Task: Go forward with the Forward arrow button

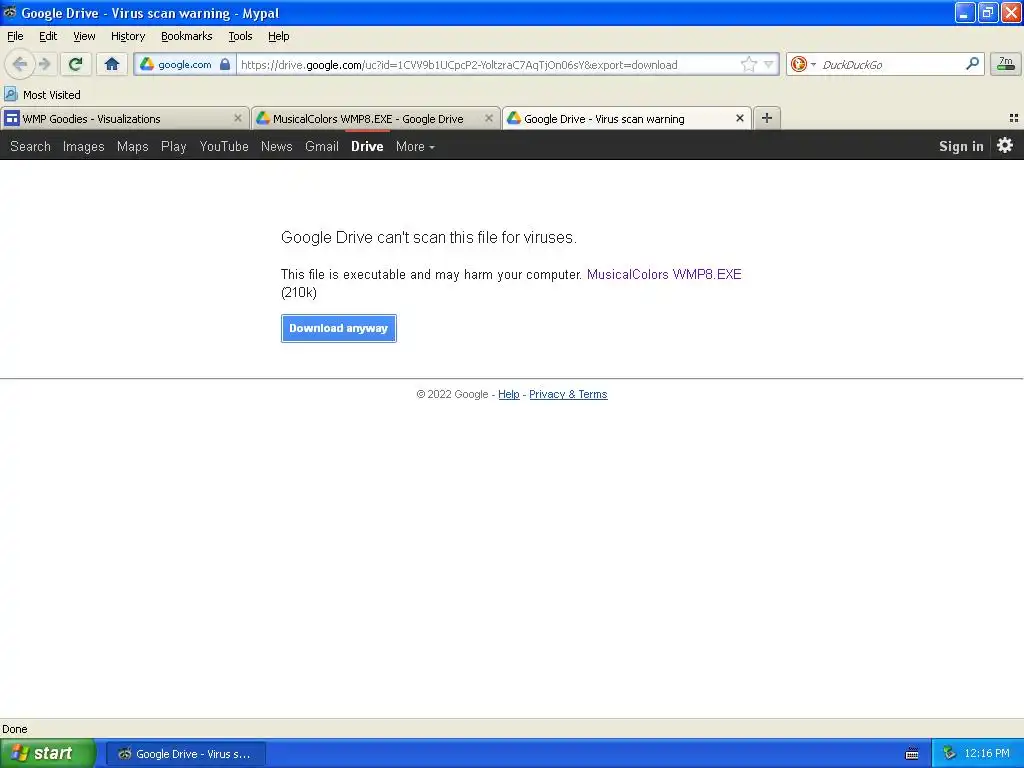Action: tap(45, 64)
